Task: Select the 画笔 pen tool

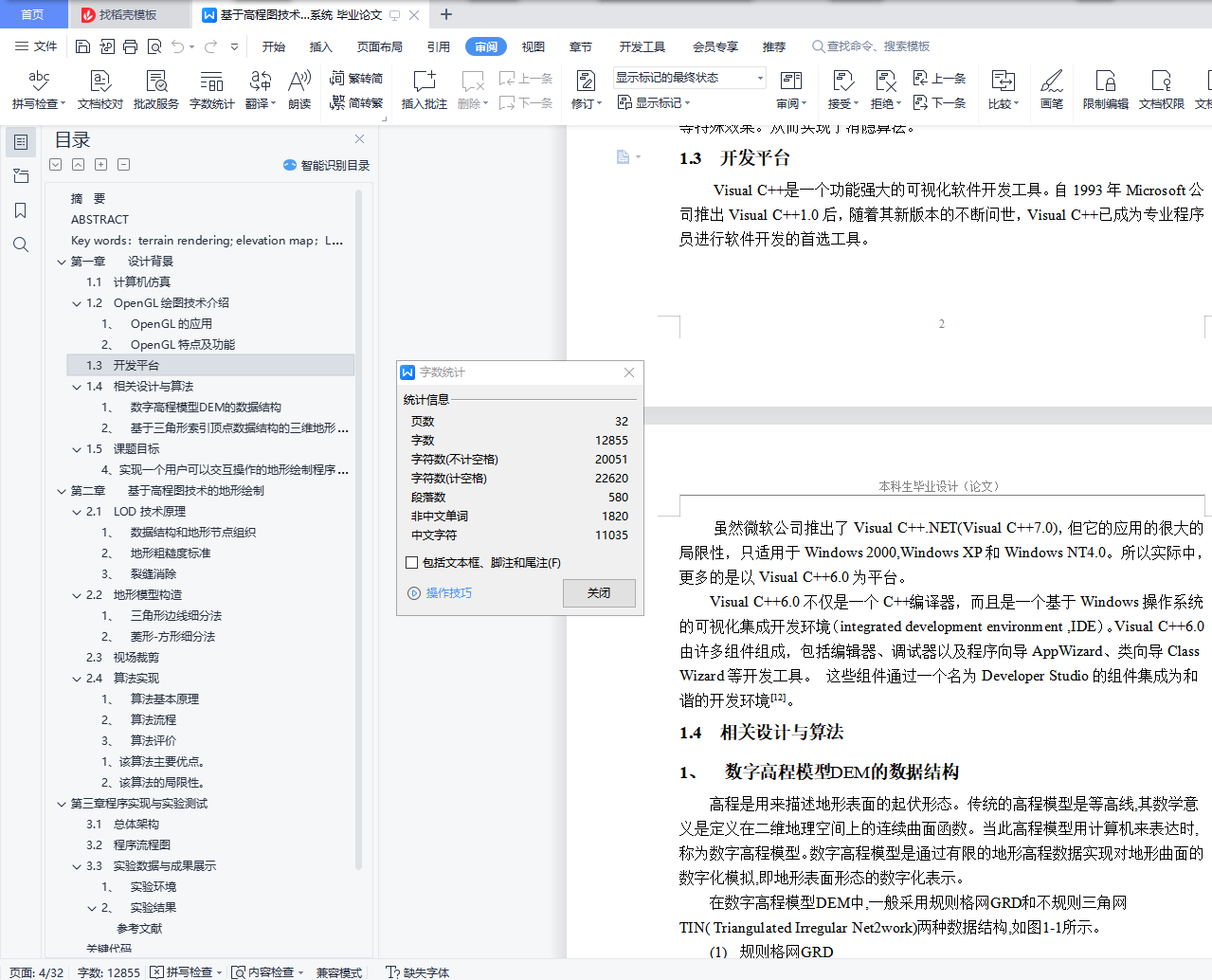Action: coord(1051,90)
